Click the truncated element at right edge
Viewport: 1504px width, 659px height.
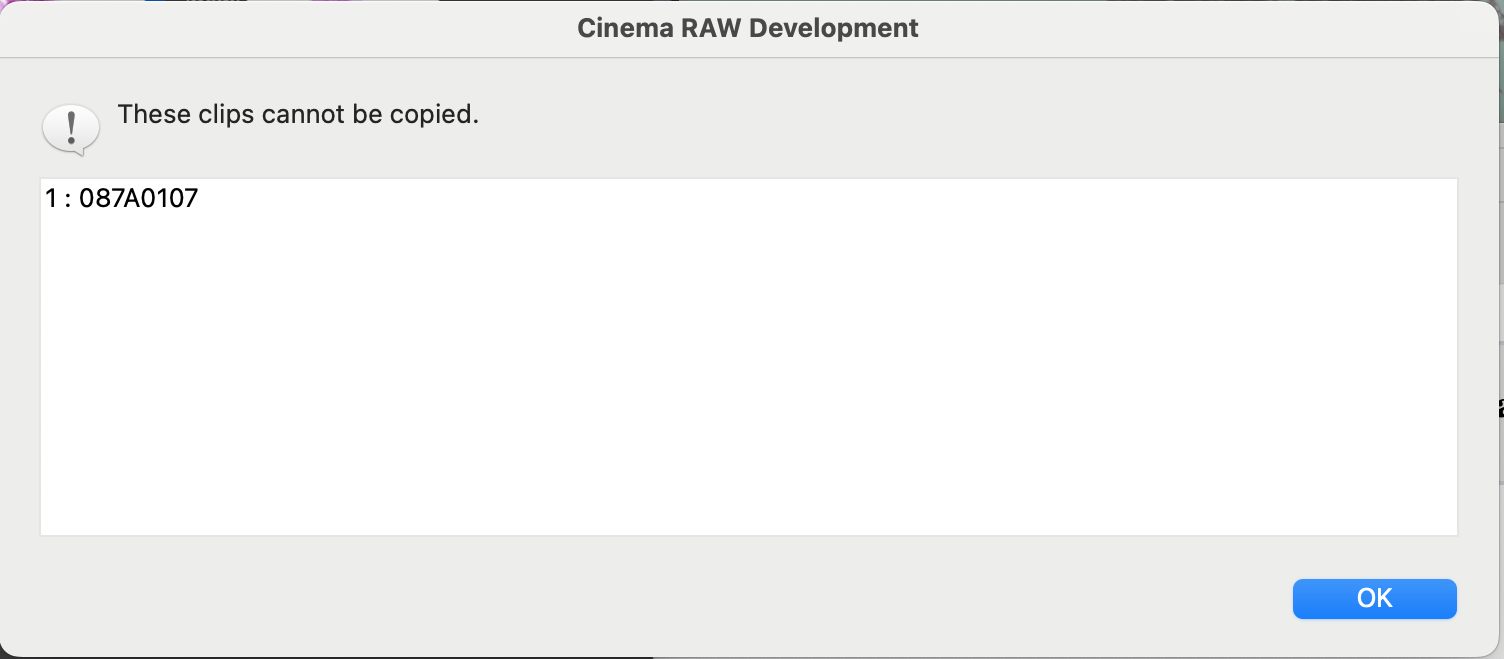tap(1499, 407)
